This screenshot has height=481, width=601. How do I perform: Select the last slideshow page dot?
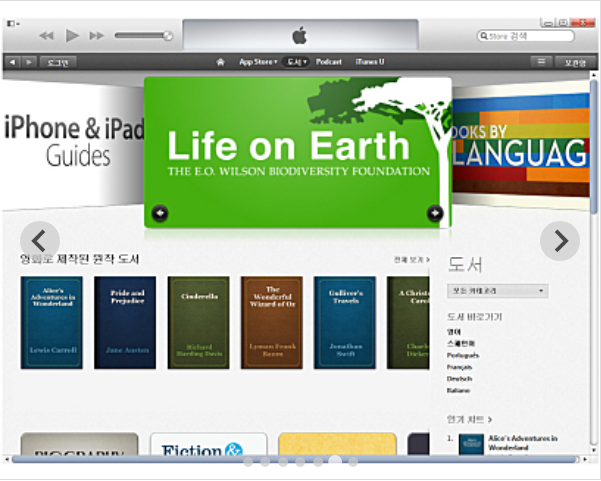tap(353, 462)
